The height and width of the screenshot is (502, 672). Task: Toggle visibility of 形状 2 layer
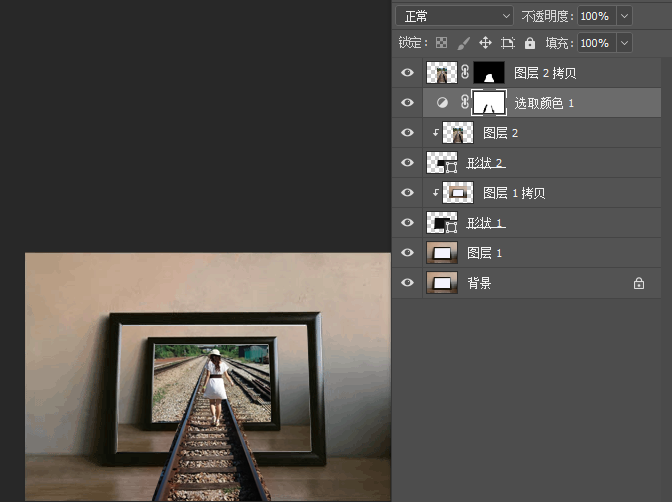(407, 162)
